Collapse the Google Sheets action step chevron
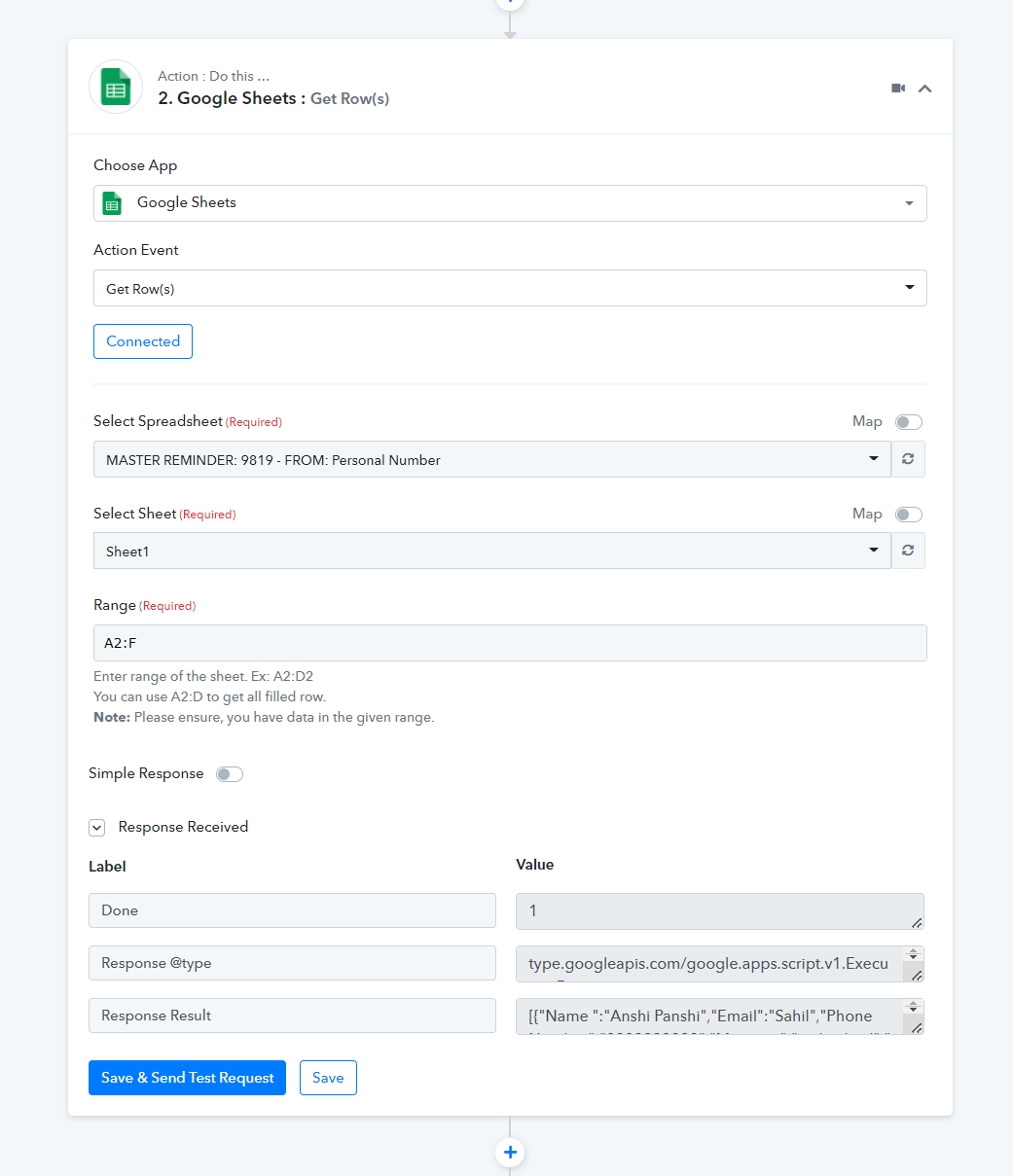 925,89
